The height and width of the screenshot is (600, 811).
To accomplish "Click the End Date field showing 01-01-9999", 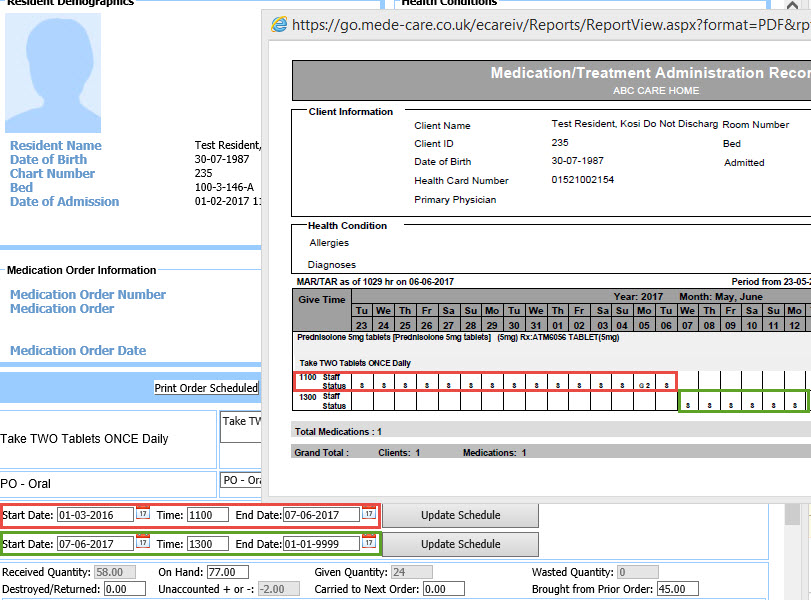I will pyautogui.click(x=320, y=544).
